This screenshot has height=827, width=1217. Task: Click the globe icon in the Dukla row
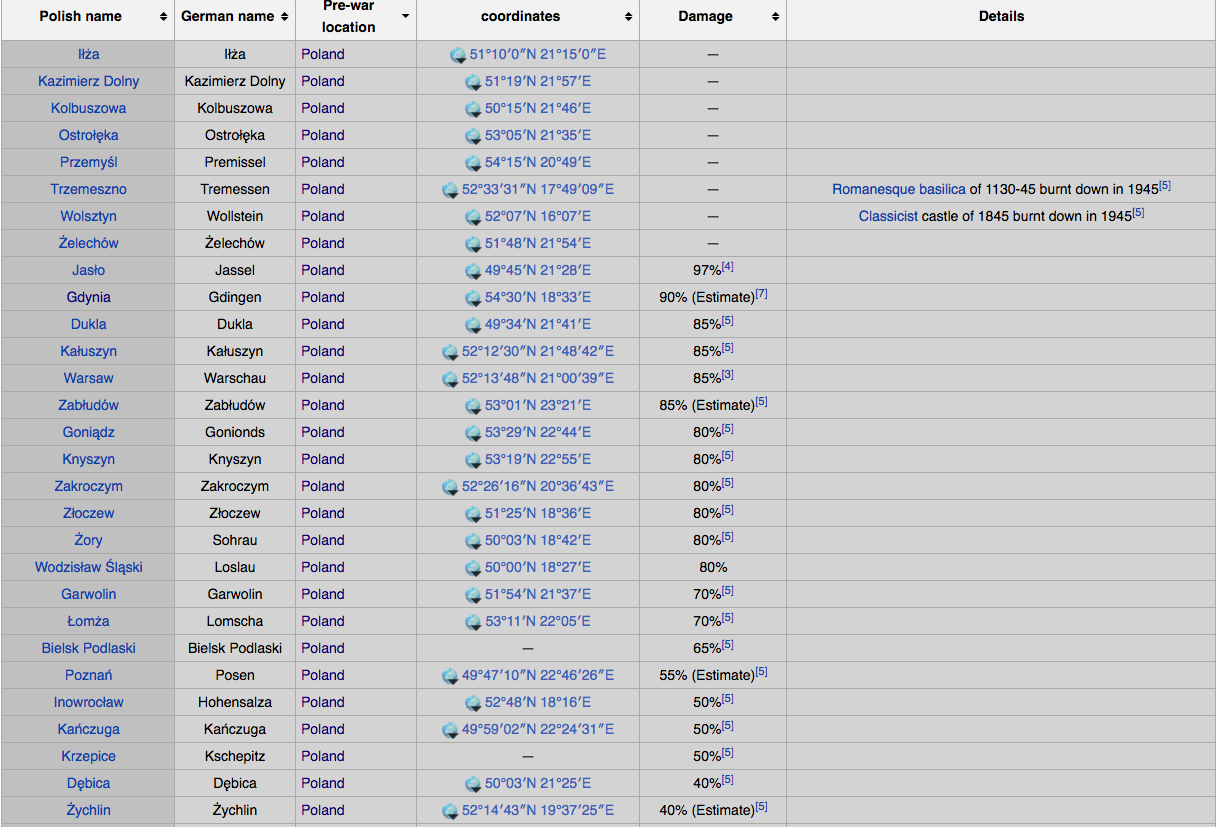473,325
